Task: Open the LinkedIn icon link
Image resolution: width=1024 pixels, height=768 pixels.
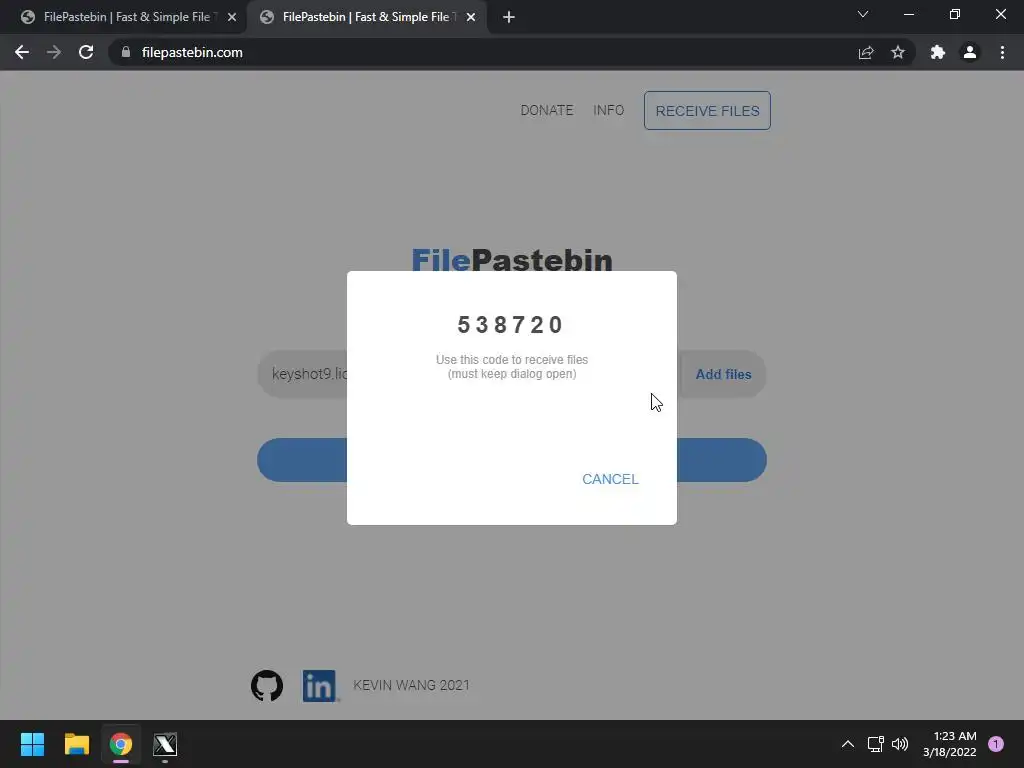Action: coord(319,686)
